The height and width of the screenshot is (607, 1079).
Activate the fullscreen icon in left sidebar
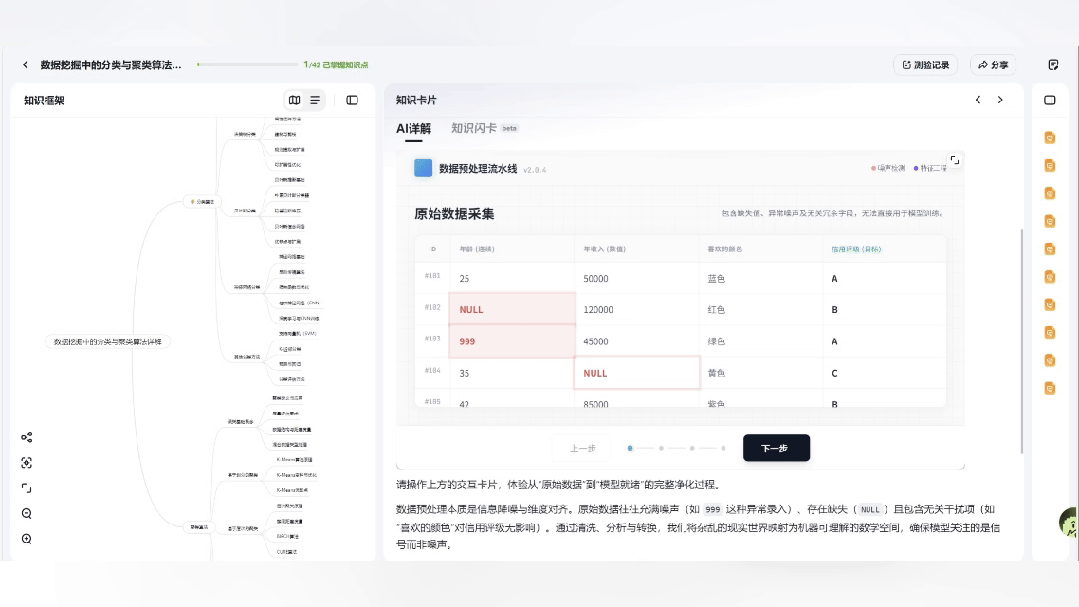point(27,487)
